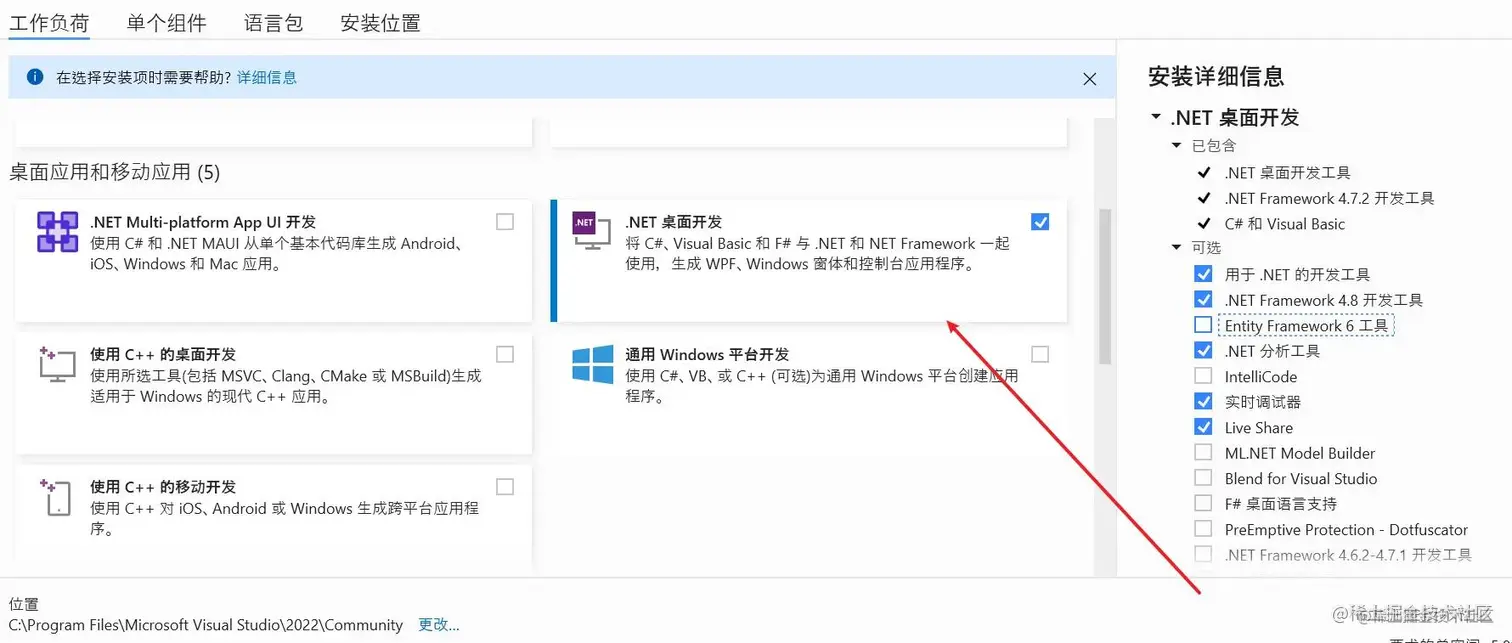
Task: Click the .NET 桌面开发 monitor icon
Action: tap(592, 230)
